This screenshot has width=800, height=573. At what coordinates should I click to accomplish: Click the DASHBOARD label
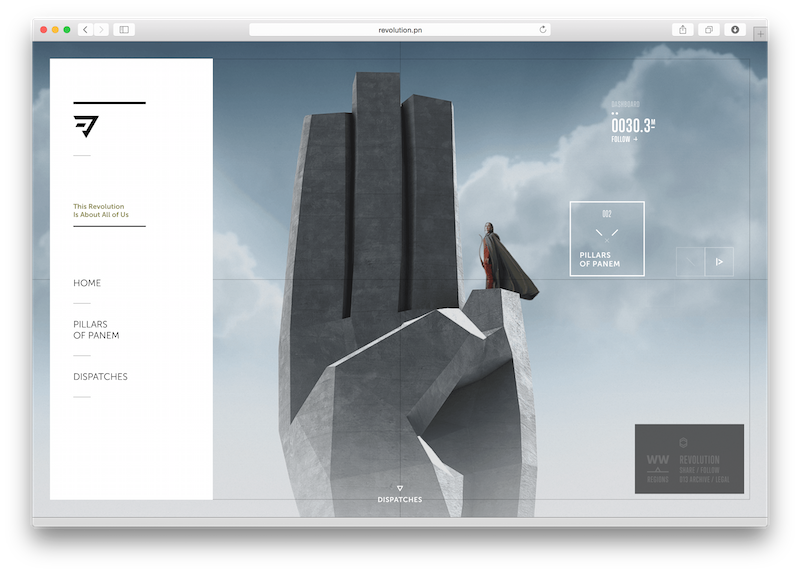(626, 104)
